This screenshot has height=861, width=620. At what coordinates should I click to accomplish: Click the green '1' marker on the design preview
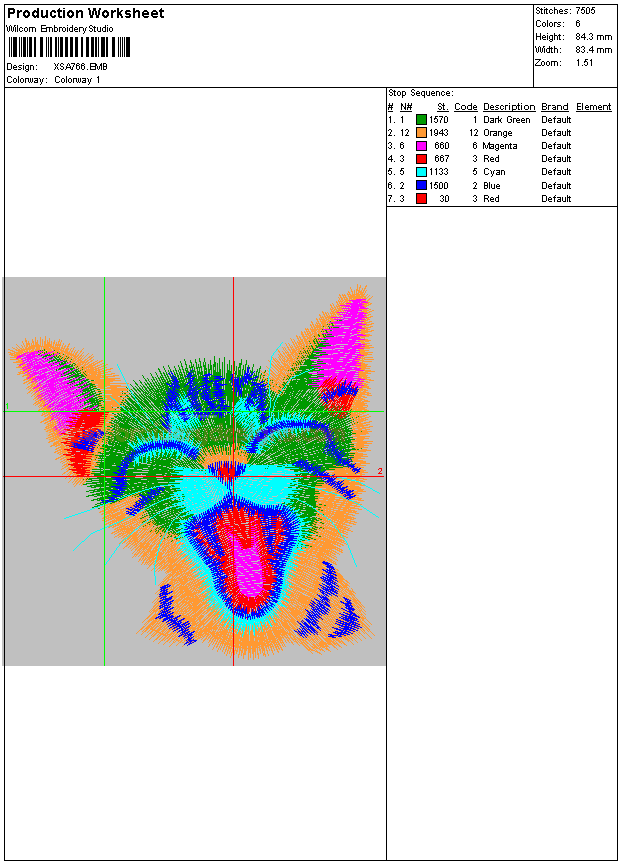tap(7, 406)
